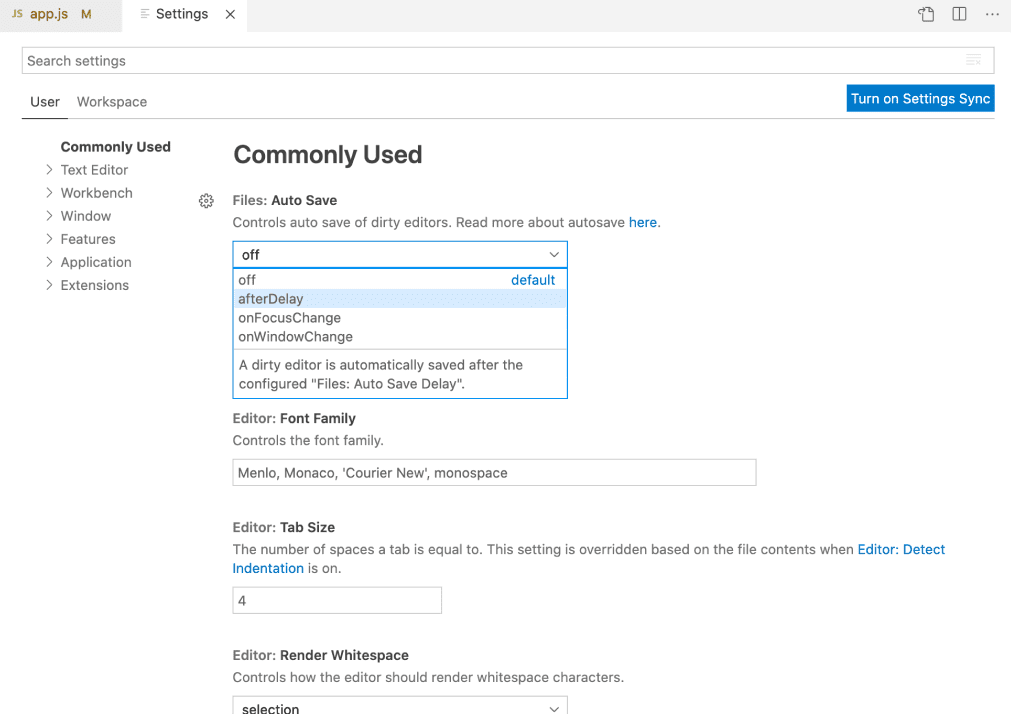
Task: Open Settings JSON file icon
Action: pos(927,14)
